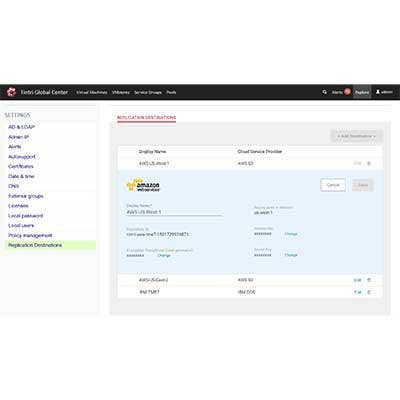Change the Access Key value
The height and width of the screenshot is (400, 400).
point(291,234)
